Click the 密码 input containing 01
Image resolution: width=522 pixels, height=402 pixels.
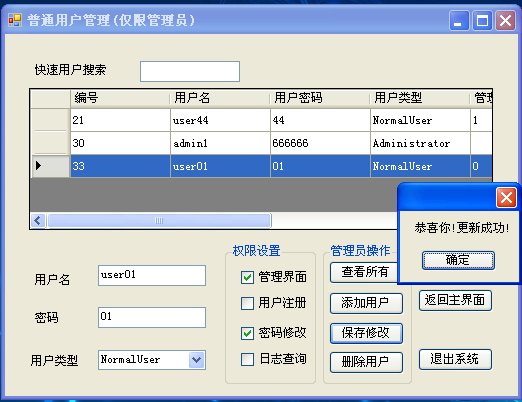(152, 317)
